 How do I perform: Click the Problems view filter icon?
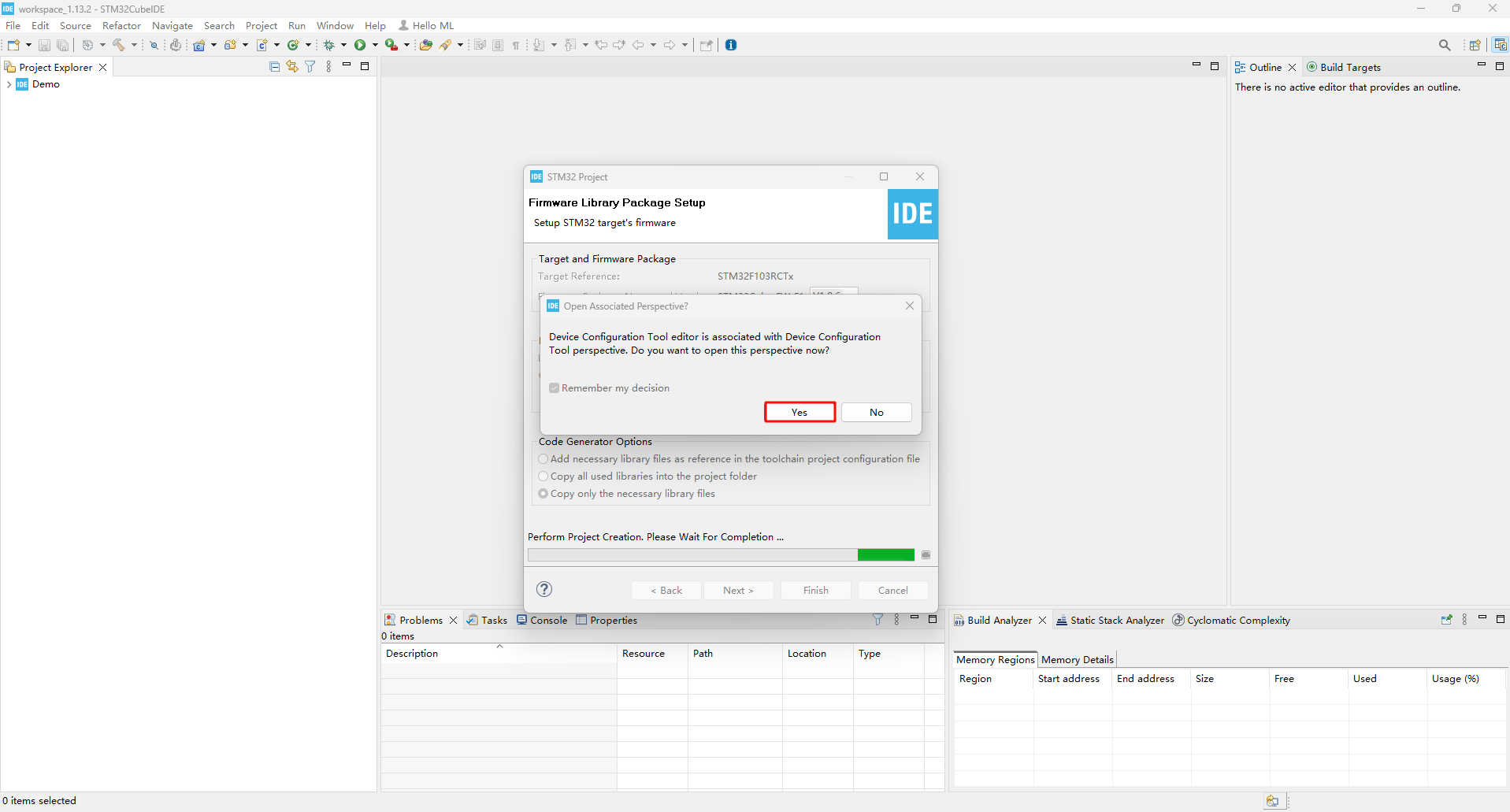877,620
